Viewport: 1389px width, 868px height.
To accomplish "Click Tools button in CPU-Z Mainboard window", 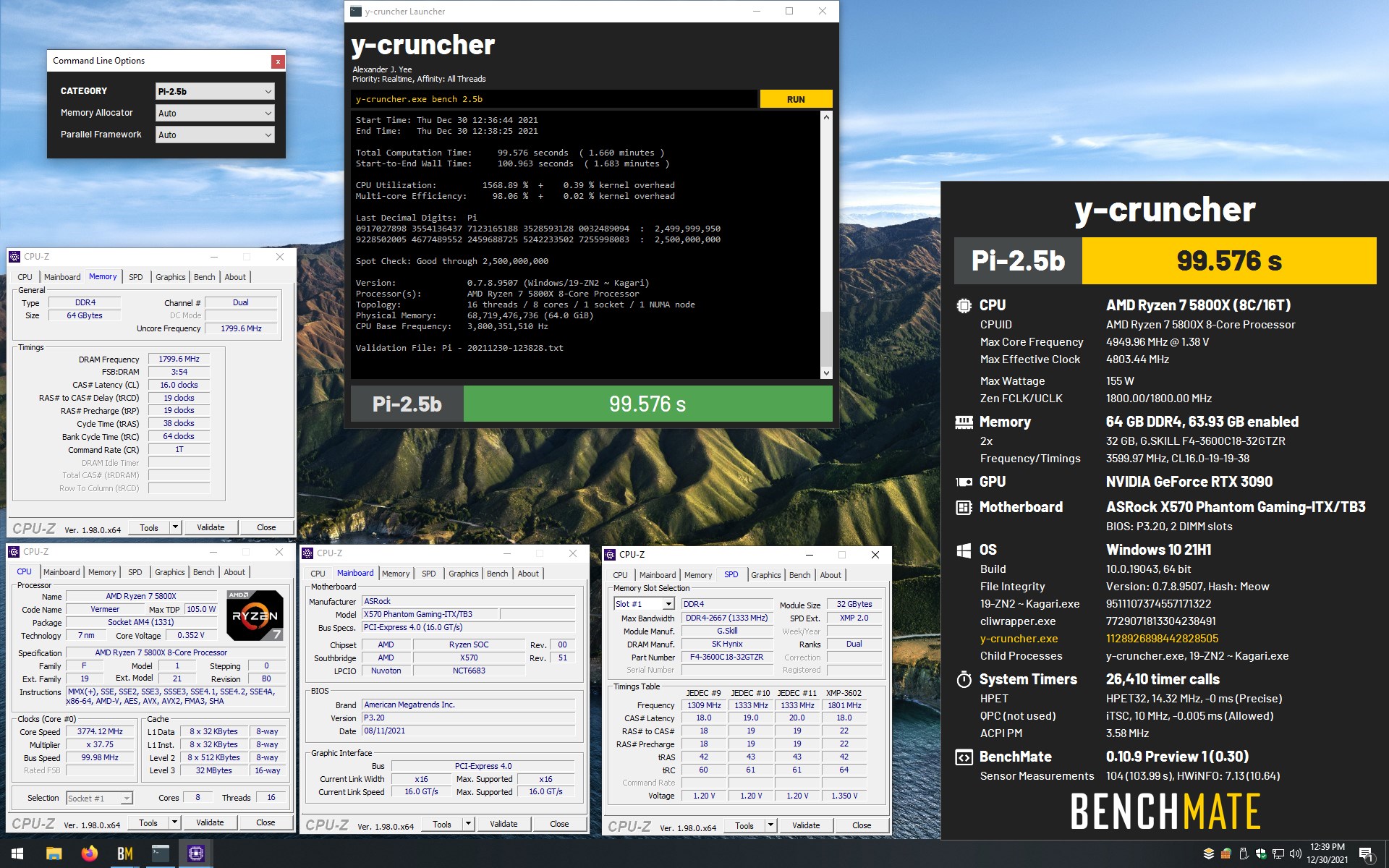I will click(442, 824).
